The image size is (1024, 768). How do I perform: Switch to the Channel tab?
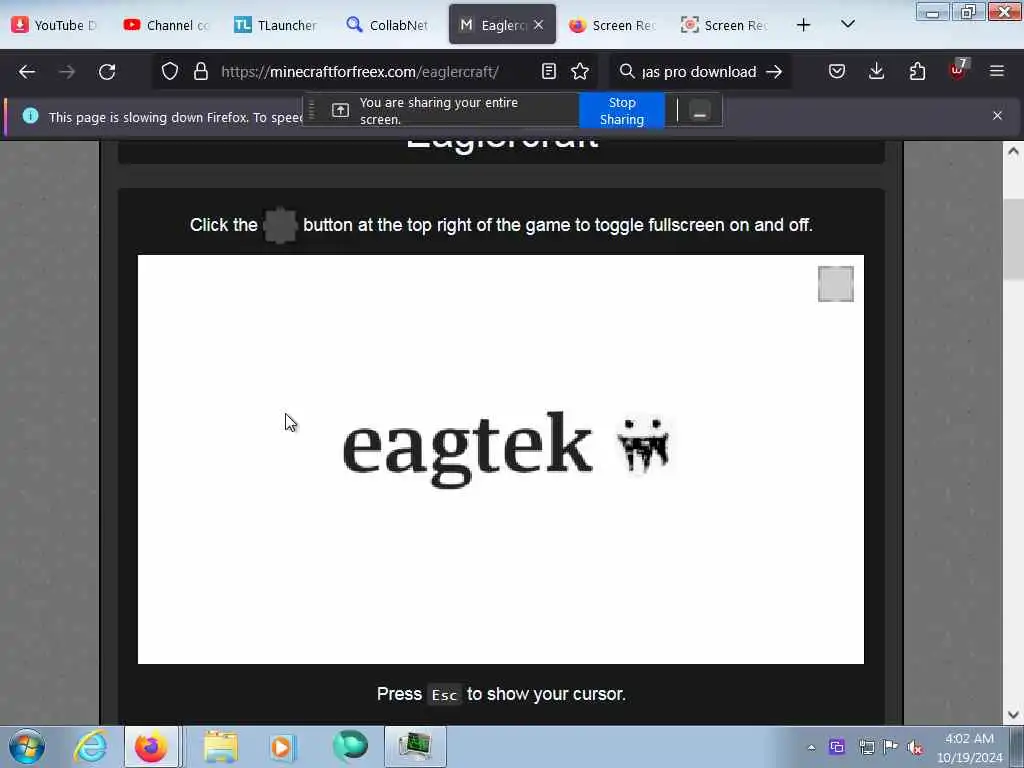[x=167, y=25]
